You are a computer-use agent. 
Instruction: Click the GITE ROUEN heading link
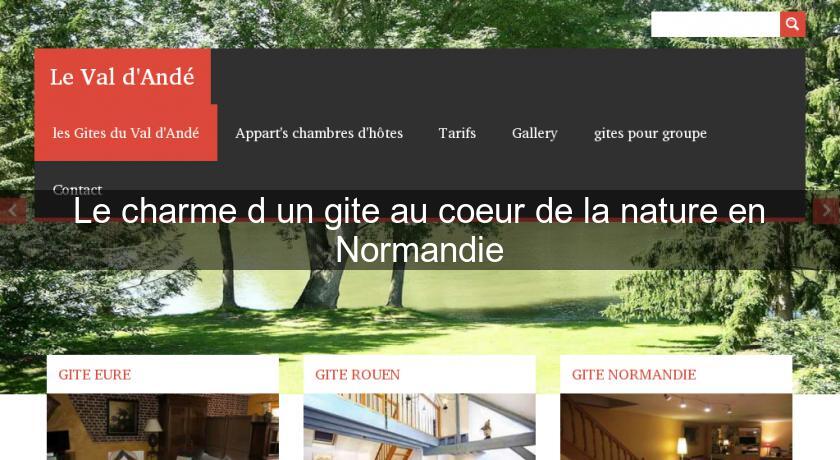click(357, 374)
